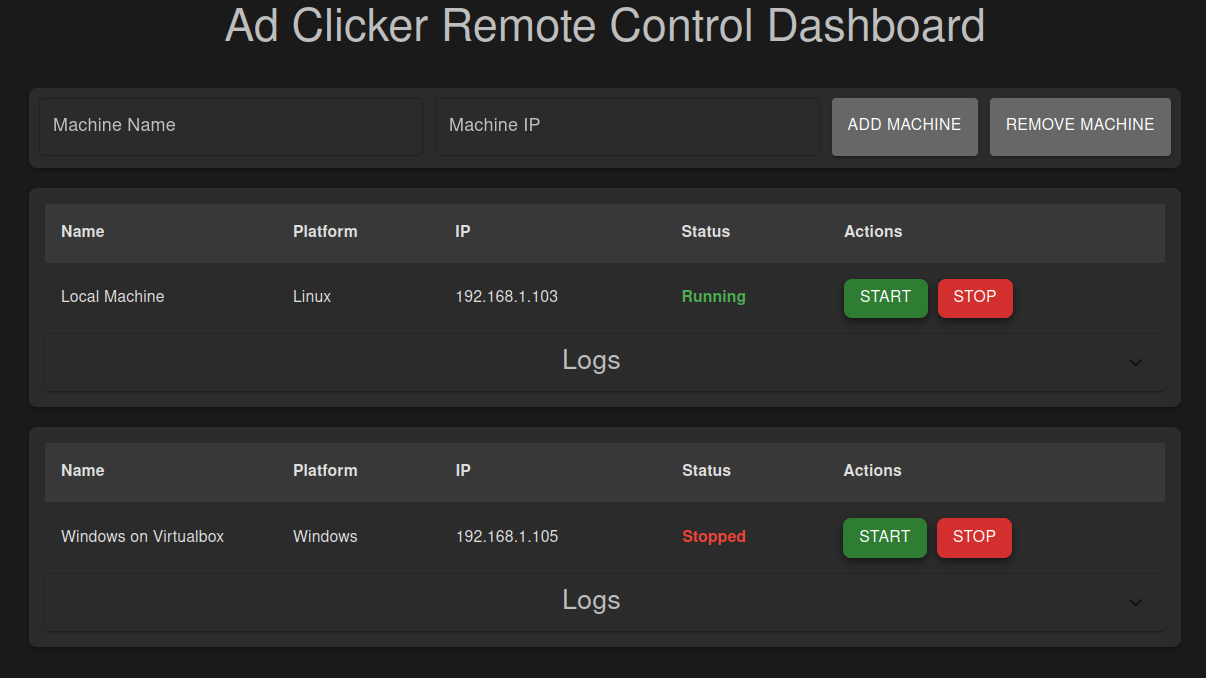Expand Logs for Windows on Virtualbox
Screen dimensions: 1206x678
[591, 600]
